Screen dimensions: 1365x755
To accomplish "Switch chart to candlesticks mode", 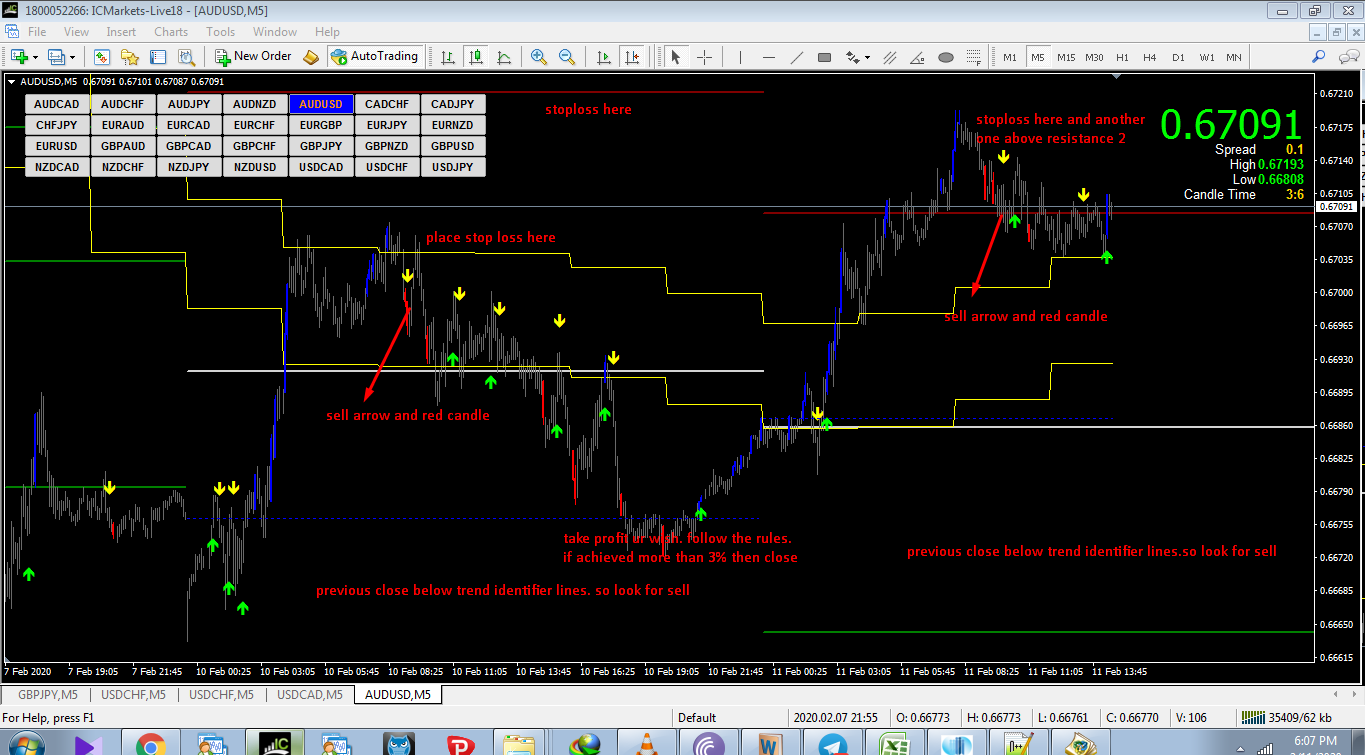I will (475, 57).
